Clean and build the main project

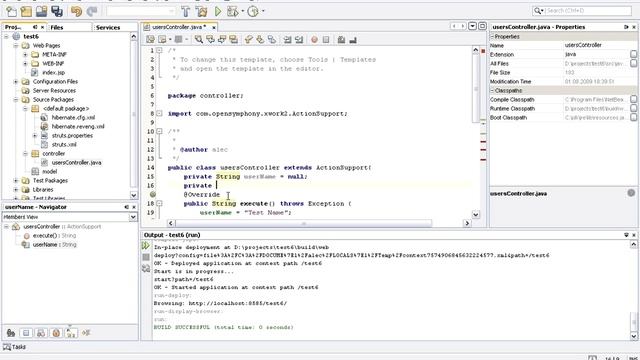(201, 11)
